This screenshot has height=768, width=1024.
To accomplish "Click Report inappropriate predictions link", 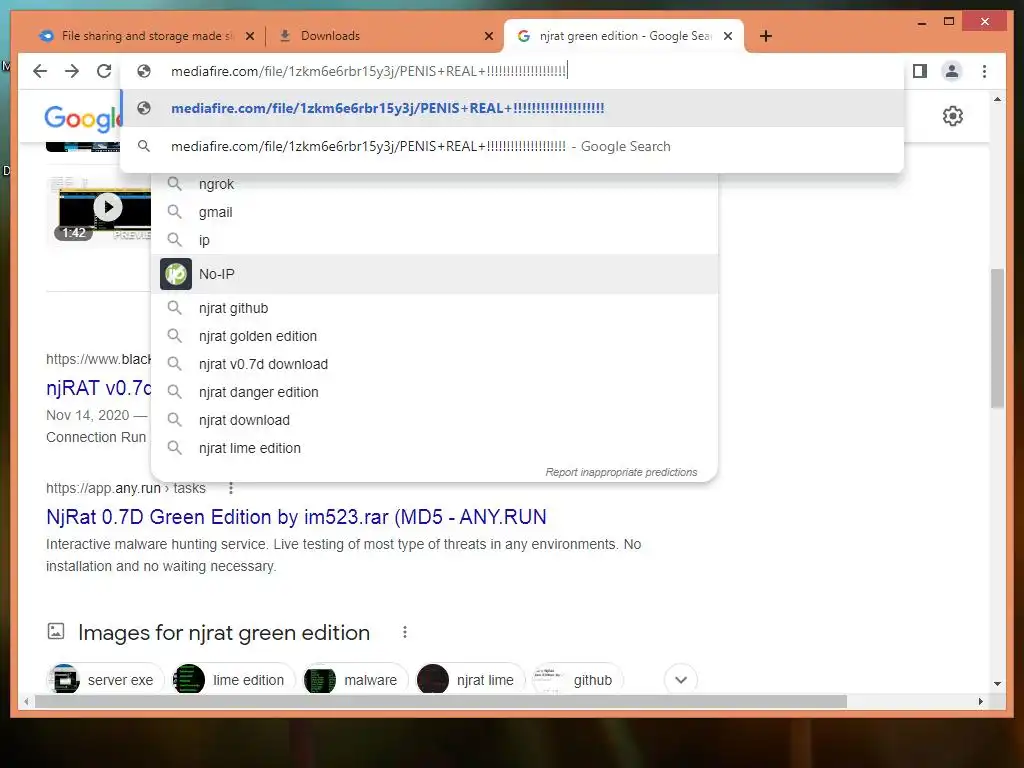I will 621,472.
